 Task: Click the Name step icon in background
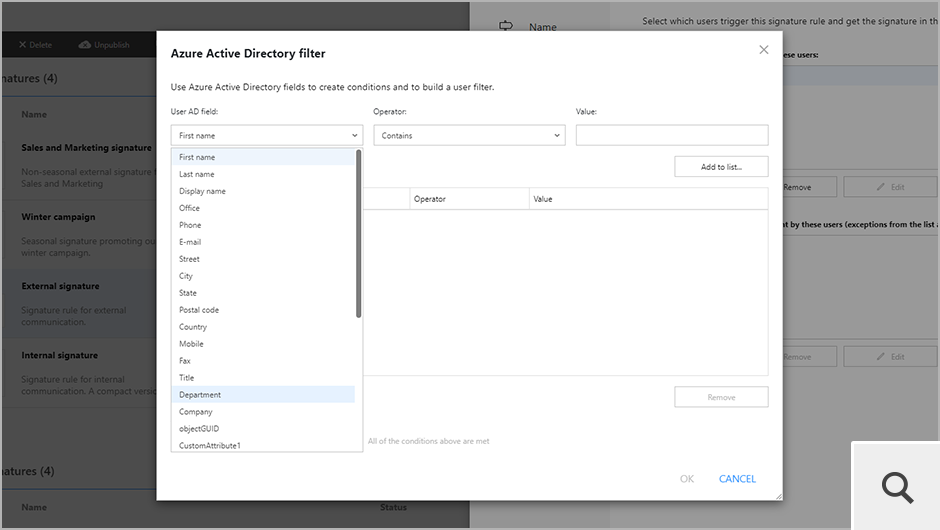pos(506,26)
